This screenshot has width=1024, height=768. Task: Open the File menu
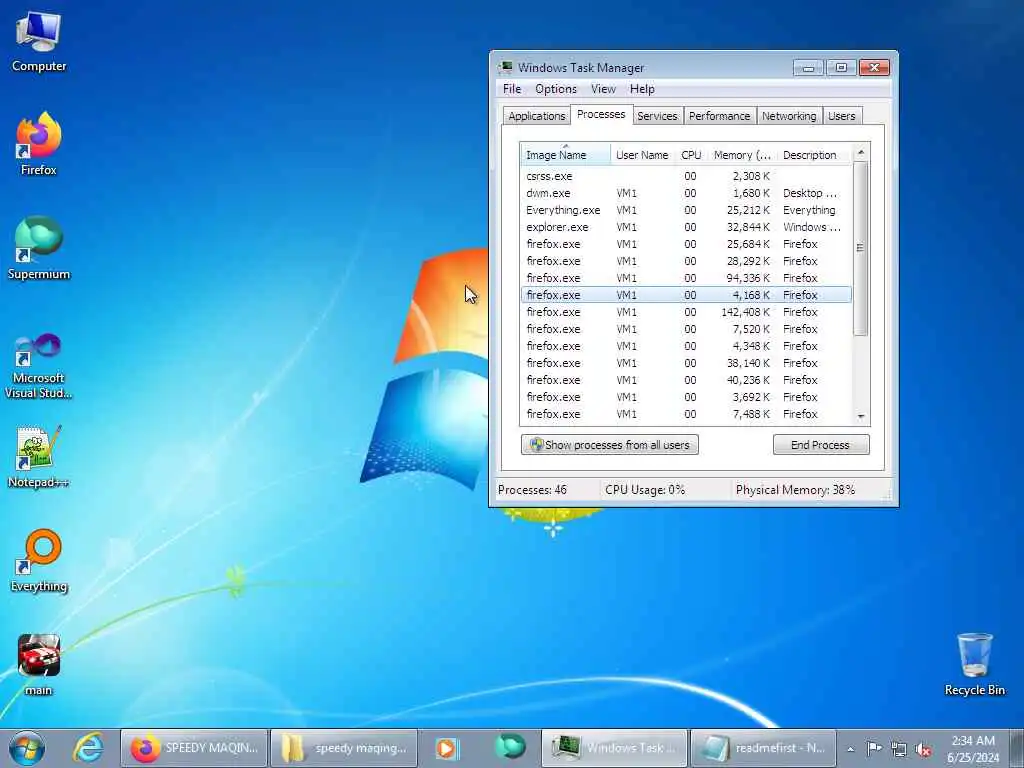click(512, 89)
